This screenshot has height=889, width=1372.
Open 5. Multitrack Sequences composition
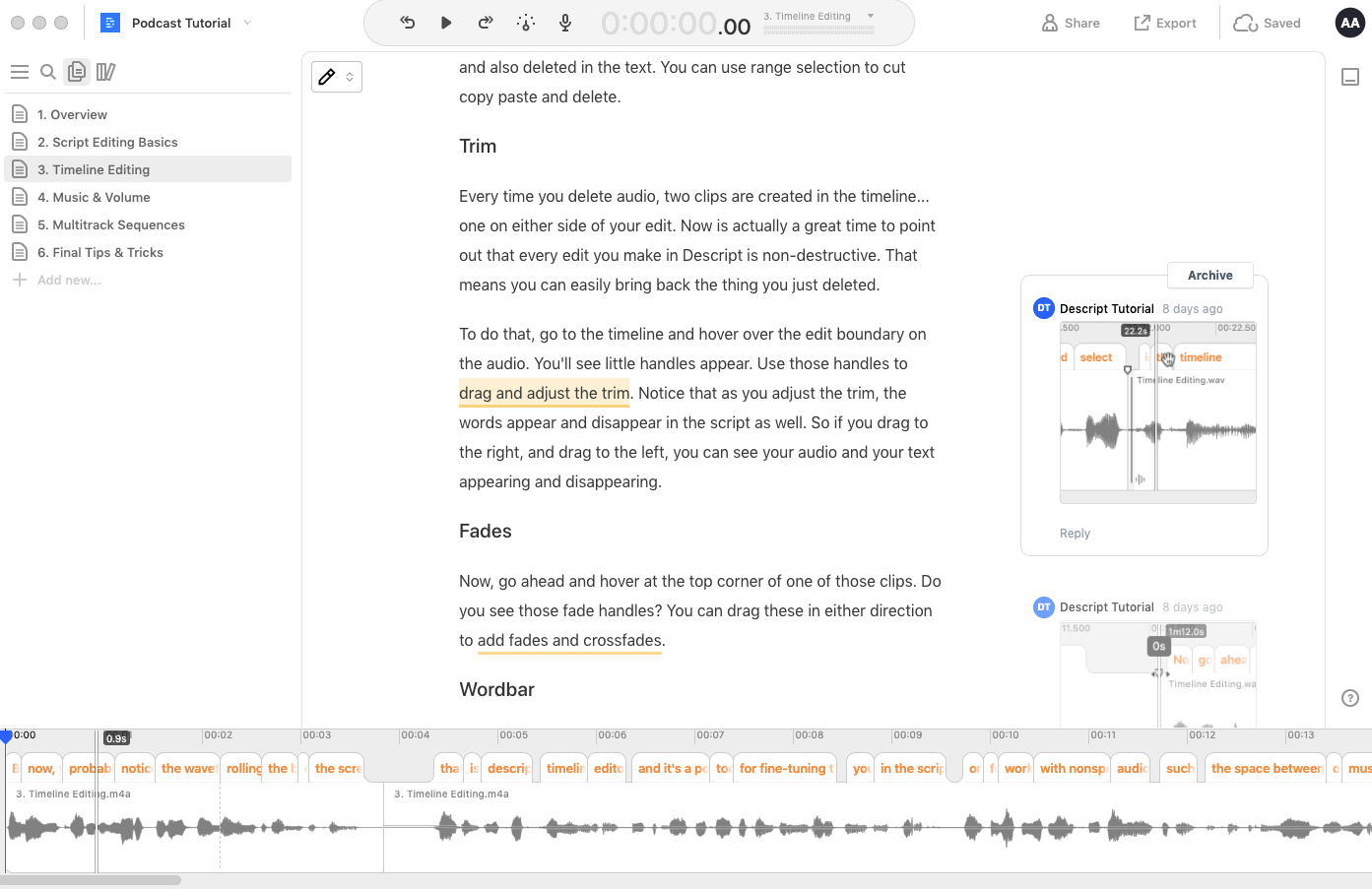click(148, 224)
